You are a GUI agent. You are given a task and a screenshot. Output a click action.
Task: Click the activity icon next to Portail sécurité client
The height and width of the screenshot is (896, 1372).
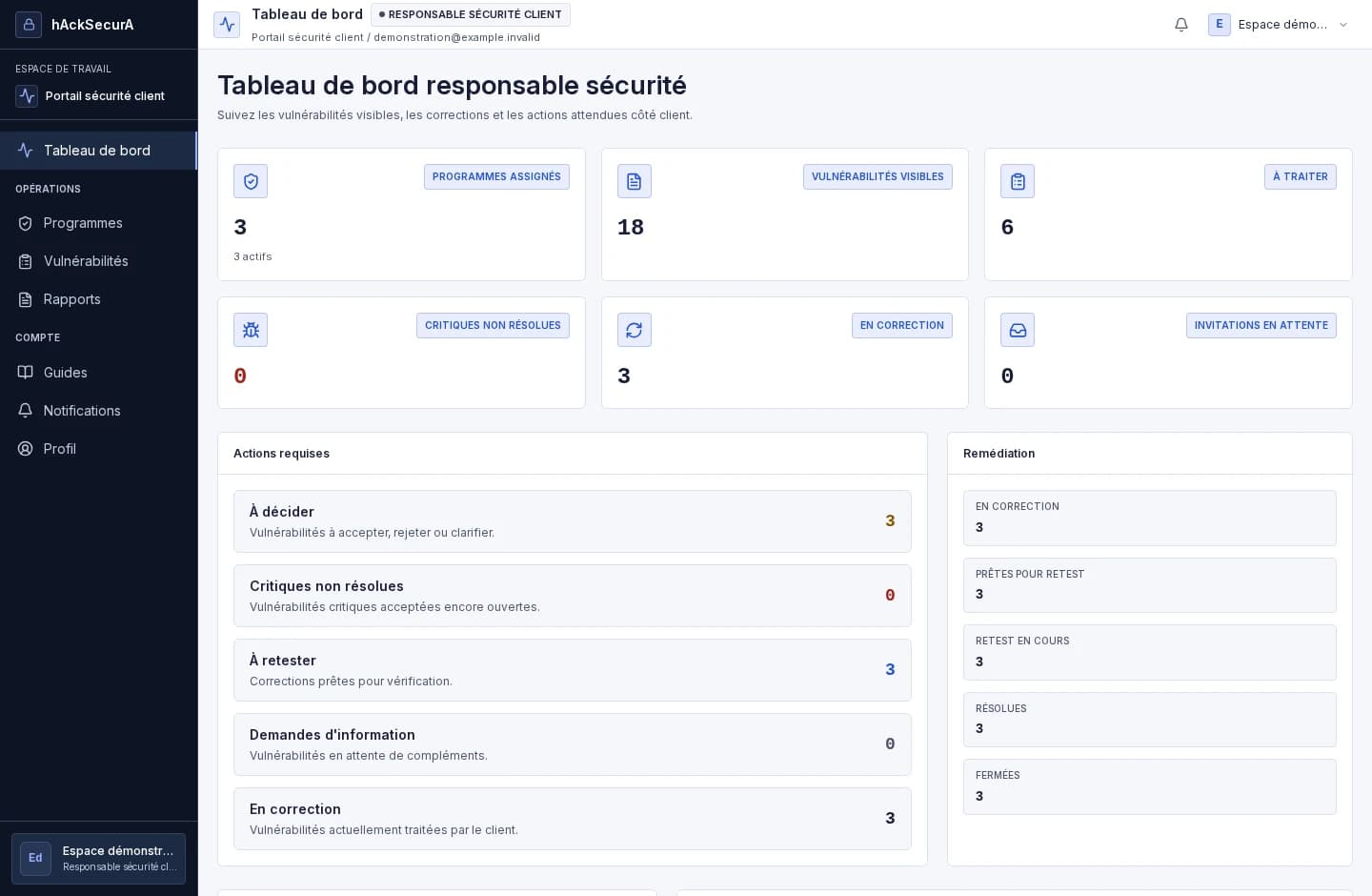tap(27, 96)
